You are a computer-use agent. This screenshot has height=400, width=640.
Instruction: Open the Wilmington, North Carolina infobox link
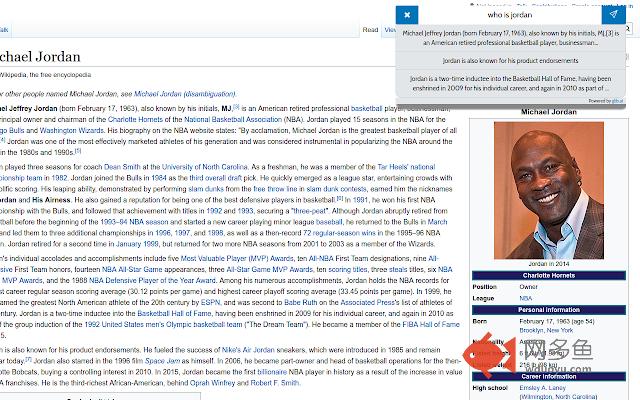pyautogui.click(x=558, y=396)
